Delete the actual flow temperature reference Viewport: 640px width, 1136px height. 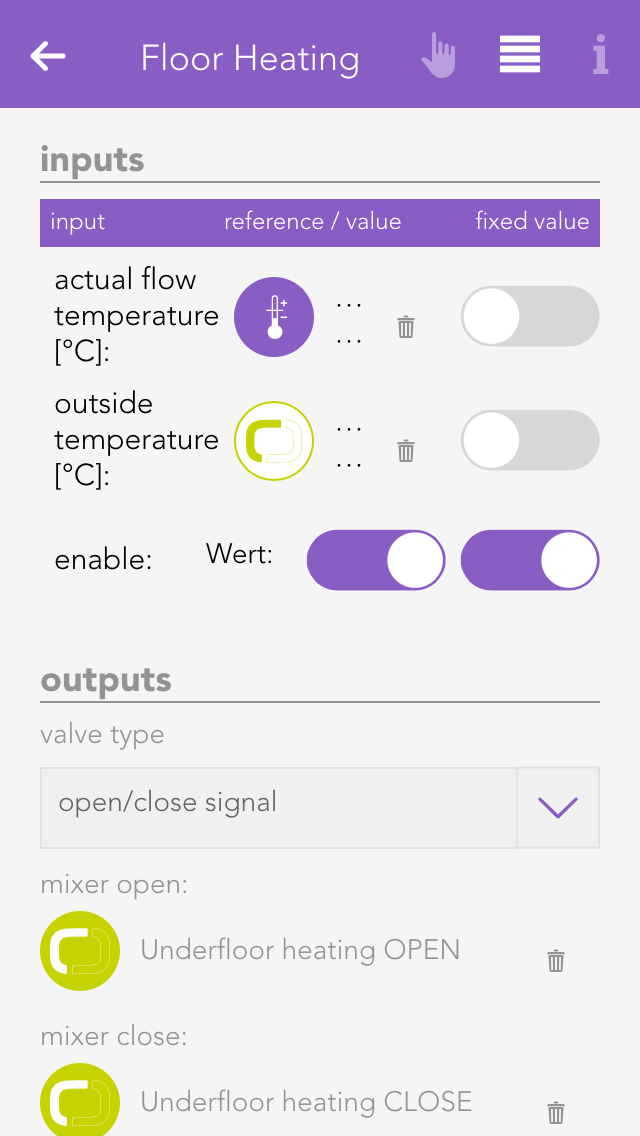click(x=406, y=327)
